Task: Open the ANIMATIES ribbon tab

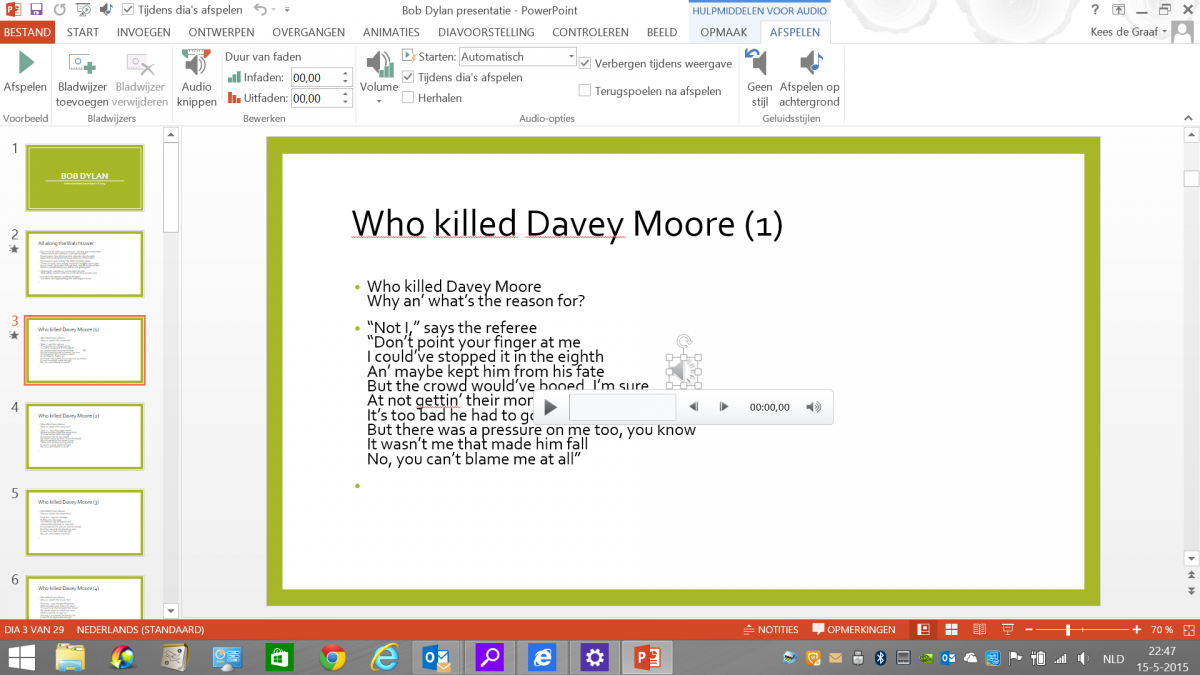Action: 391,32
